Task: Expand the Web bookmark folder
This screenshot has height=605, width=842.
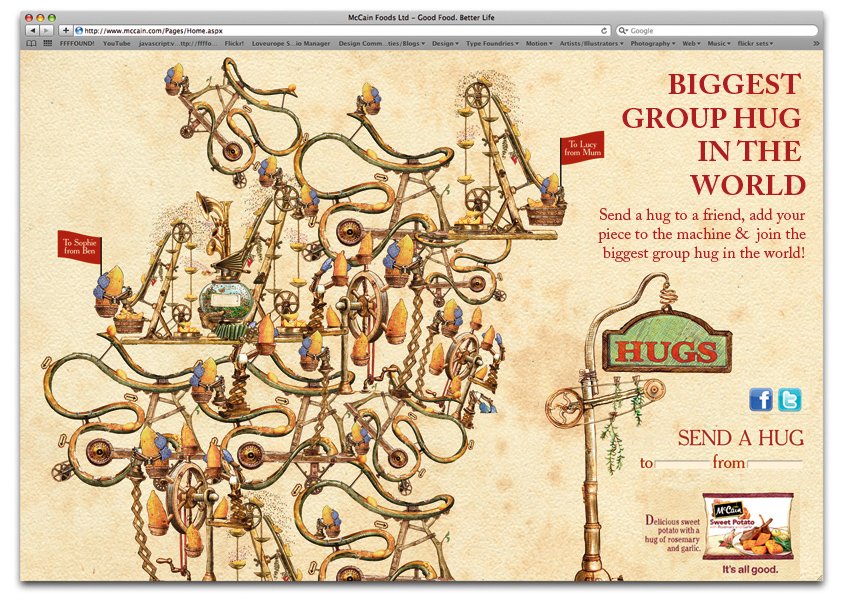Action: pyautogui.click(x=691, y=43)
